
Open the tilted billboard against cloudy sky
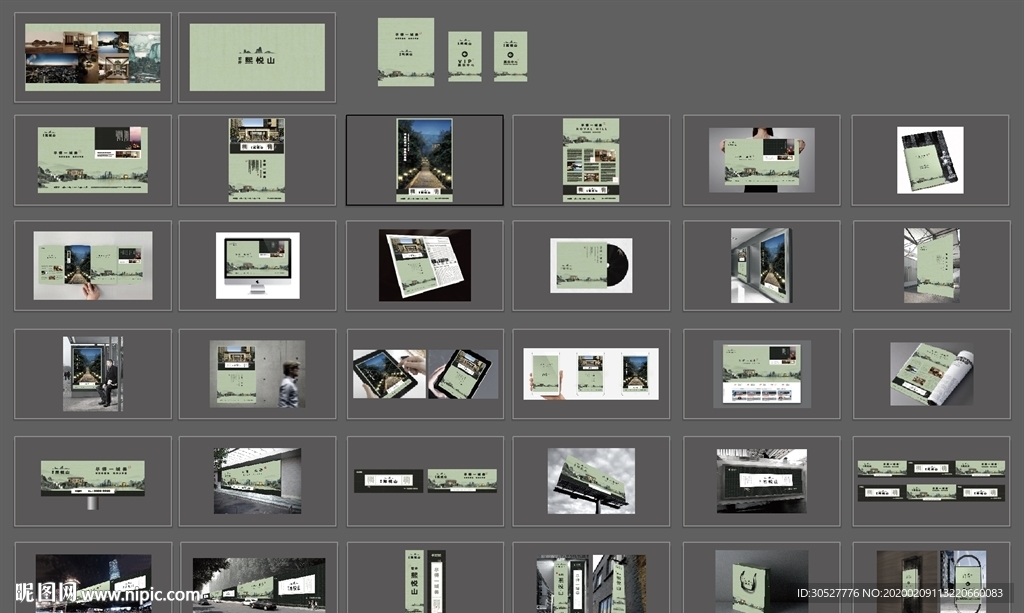[591, 481]
